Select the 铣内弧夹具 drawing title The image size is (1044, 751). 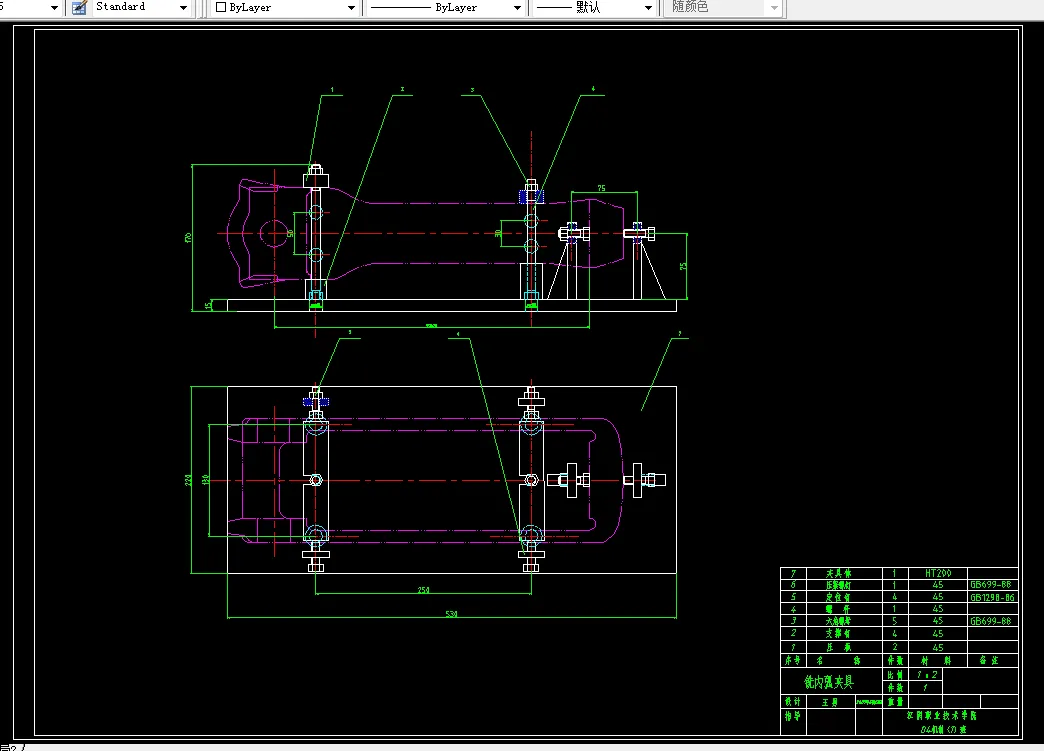coord(829,682)
